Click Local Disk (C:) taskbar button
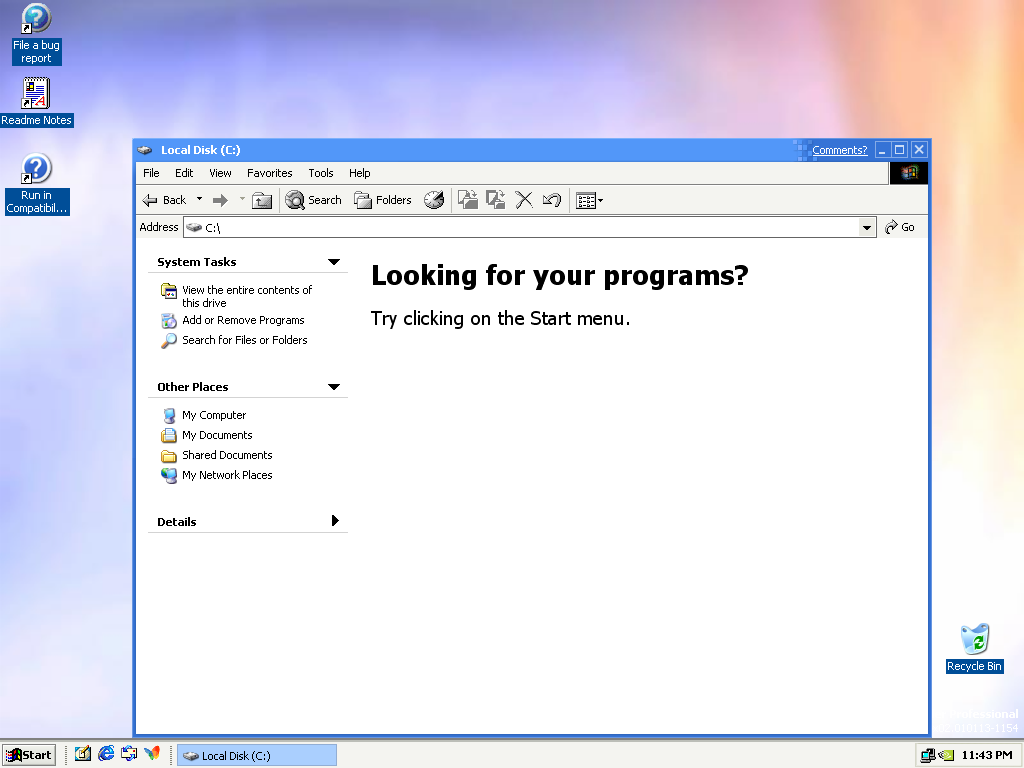This screenshot has width=1024, height=768. click(257, 756)
